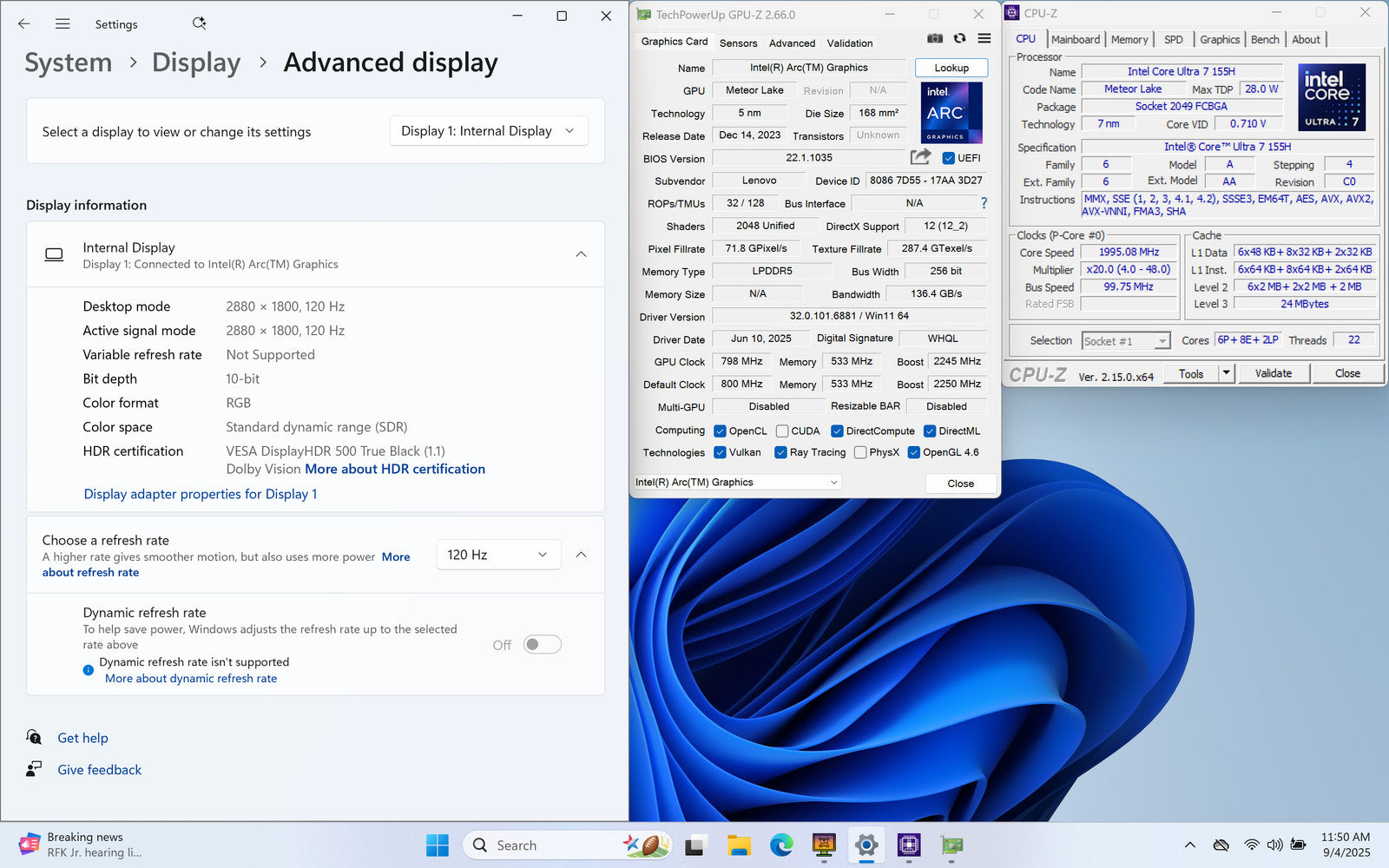The image size is (1389, 868).
Task: Click the Bus Interface question mark
Action: [x=984, y=203]
